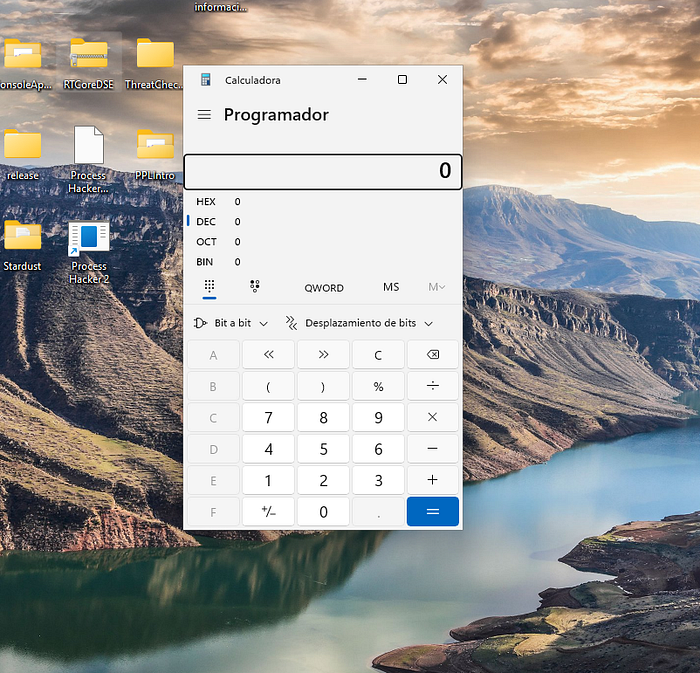This screenshot has height=673, width=700.
Task: Click digit 7 on the keypad
Action: click(x=268, y=417)
